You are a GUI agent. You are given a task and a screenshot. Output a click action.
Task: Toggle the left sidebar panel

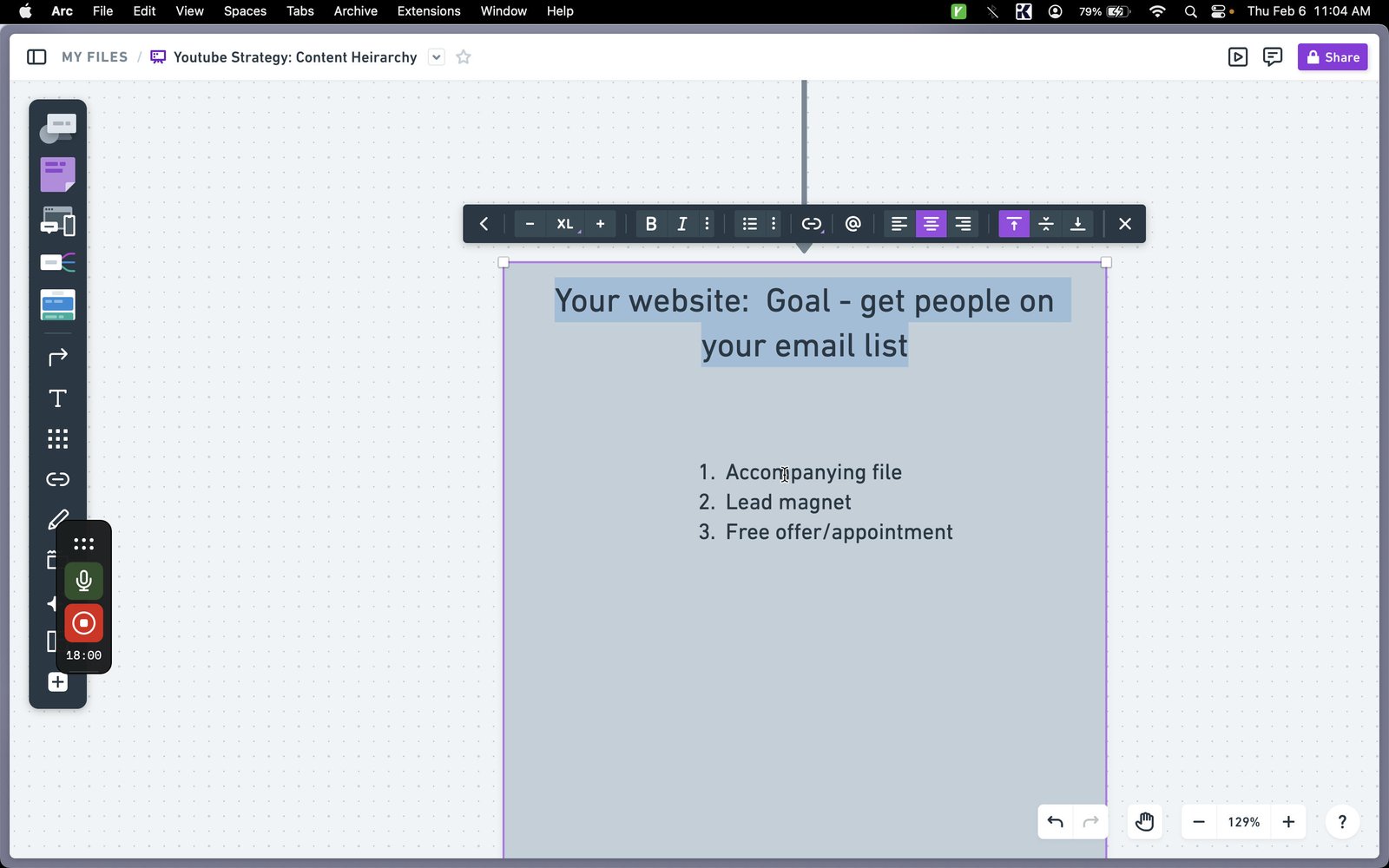point(36,57)
